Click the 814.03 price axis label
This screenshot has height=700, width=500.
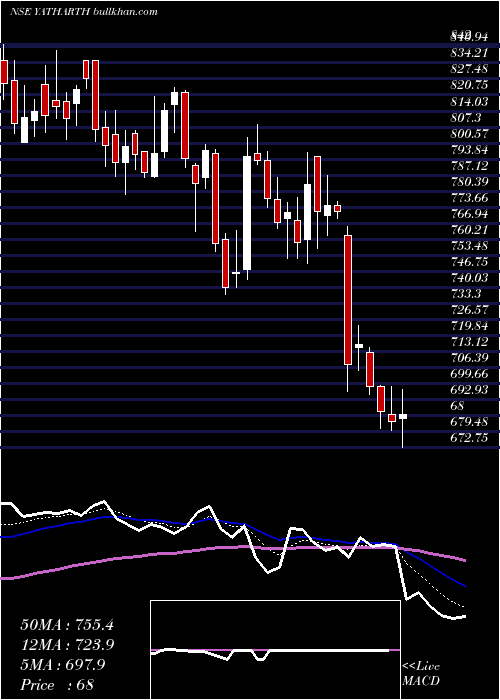469,102
